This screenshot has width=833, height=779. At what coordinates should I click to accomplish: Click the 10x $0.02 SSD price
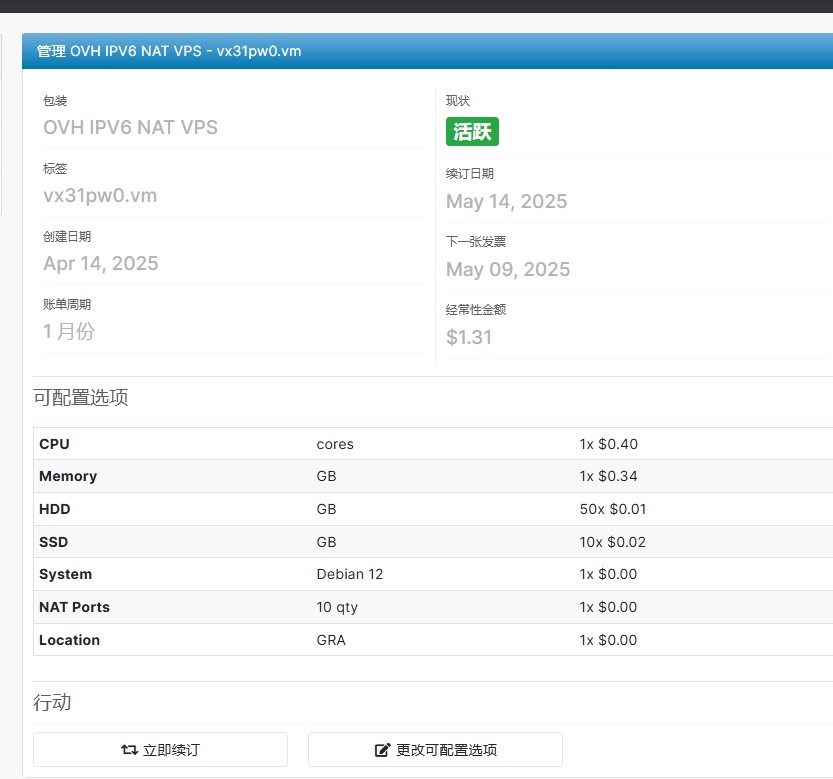pos(613,542)
